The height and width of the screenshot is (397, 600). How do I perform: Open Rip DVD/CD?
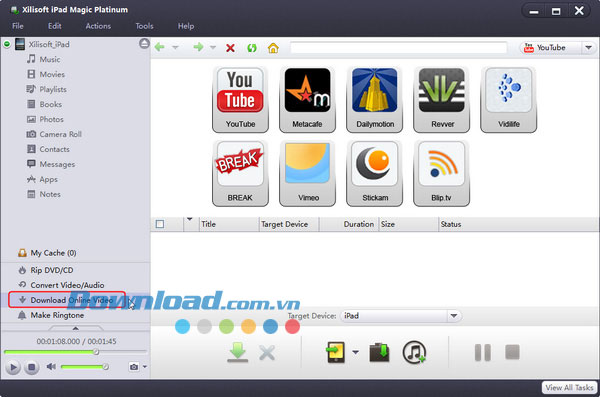pos(46,270)
